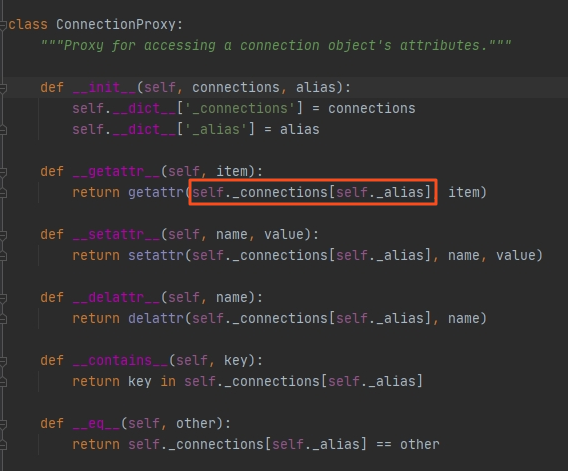
Task: Click the 'in' keyword in __contains__ return
Action: (x=168, y=382)
